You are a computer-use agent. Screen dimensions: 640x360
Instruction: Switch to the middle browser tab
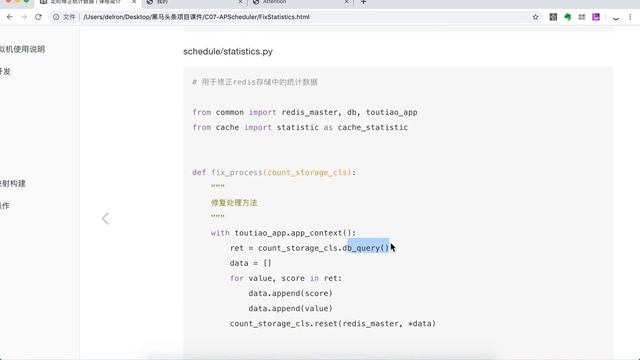click(195, 2)
